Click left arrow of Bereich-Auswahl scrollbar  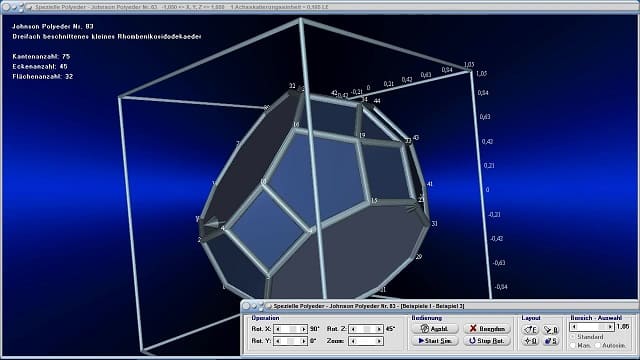574,327
